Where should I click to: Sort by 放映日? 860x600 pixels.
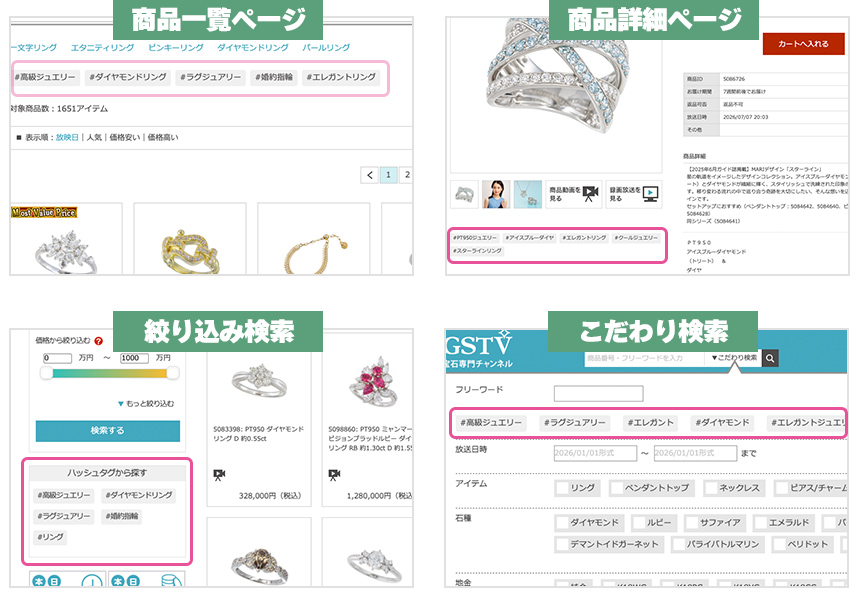coord(67,137)
